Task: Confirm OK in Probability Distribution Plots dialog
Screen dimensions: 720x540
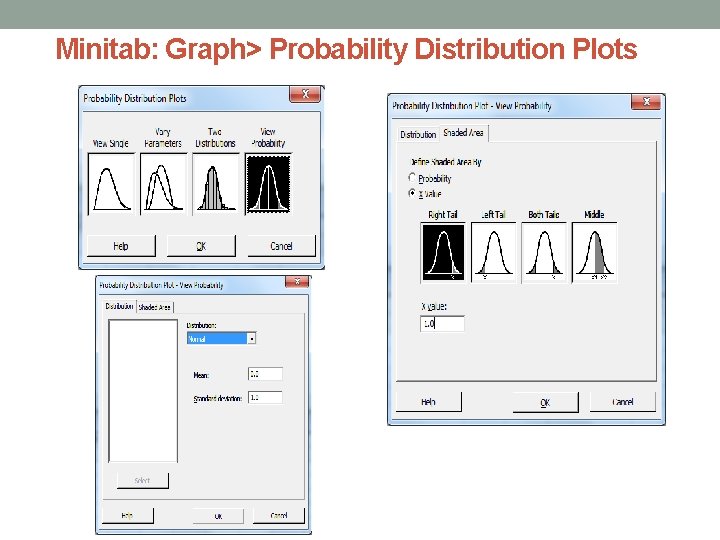Action: coord(201,246)
